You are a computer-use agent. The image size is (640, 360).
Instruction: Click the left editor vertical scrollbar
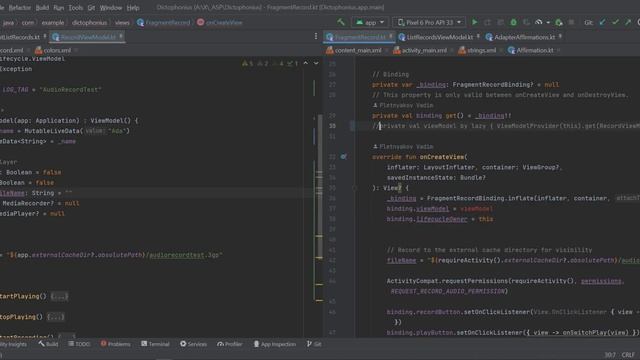[x=320, y=186]
